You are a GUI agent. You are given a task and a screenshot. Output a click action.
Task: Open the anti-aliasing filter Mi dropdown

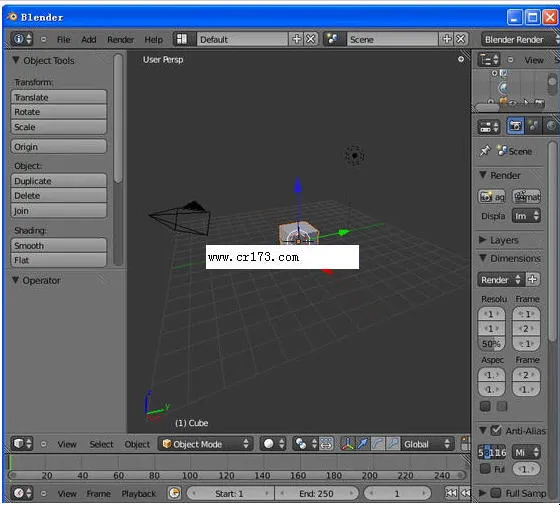[526, 452]
